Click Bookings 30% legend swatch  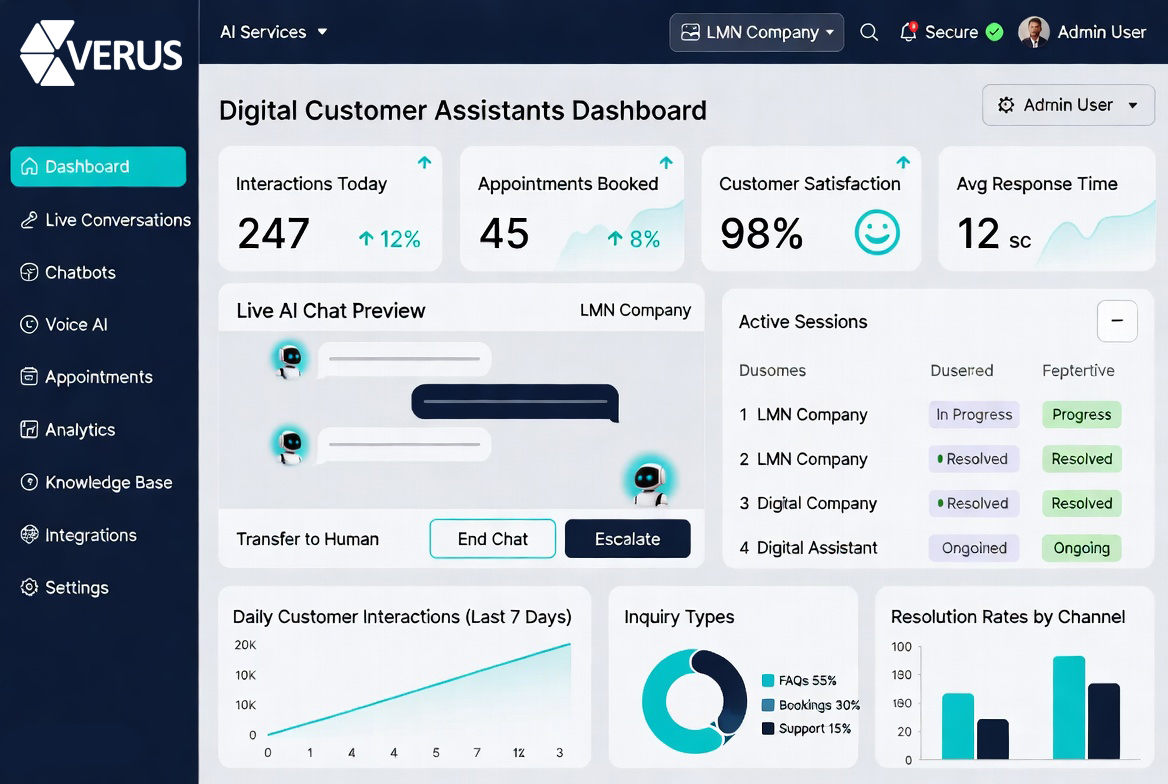point(768,705)
